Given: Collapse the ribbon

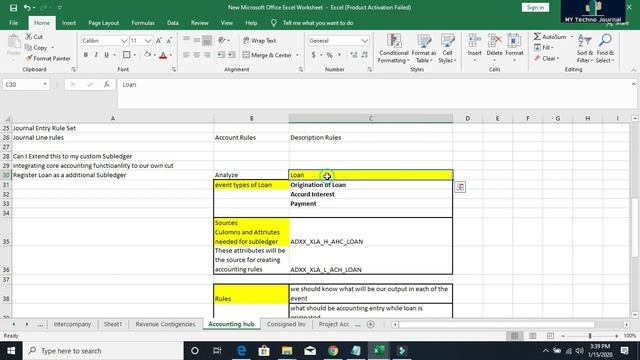Looking at the screenshot, I should (x=633, y=70).
